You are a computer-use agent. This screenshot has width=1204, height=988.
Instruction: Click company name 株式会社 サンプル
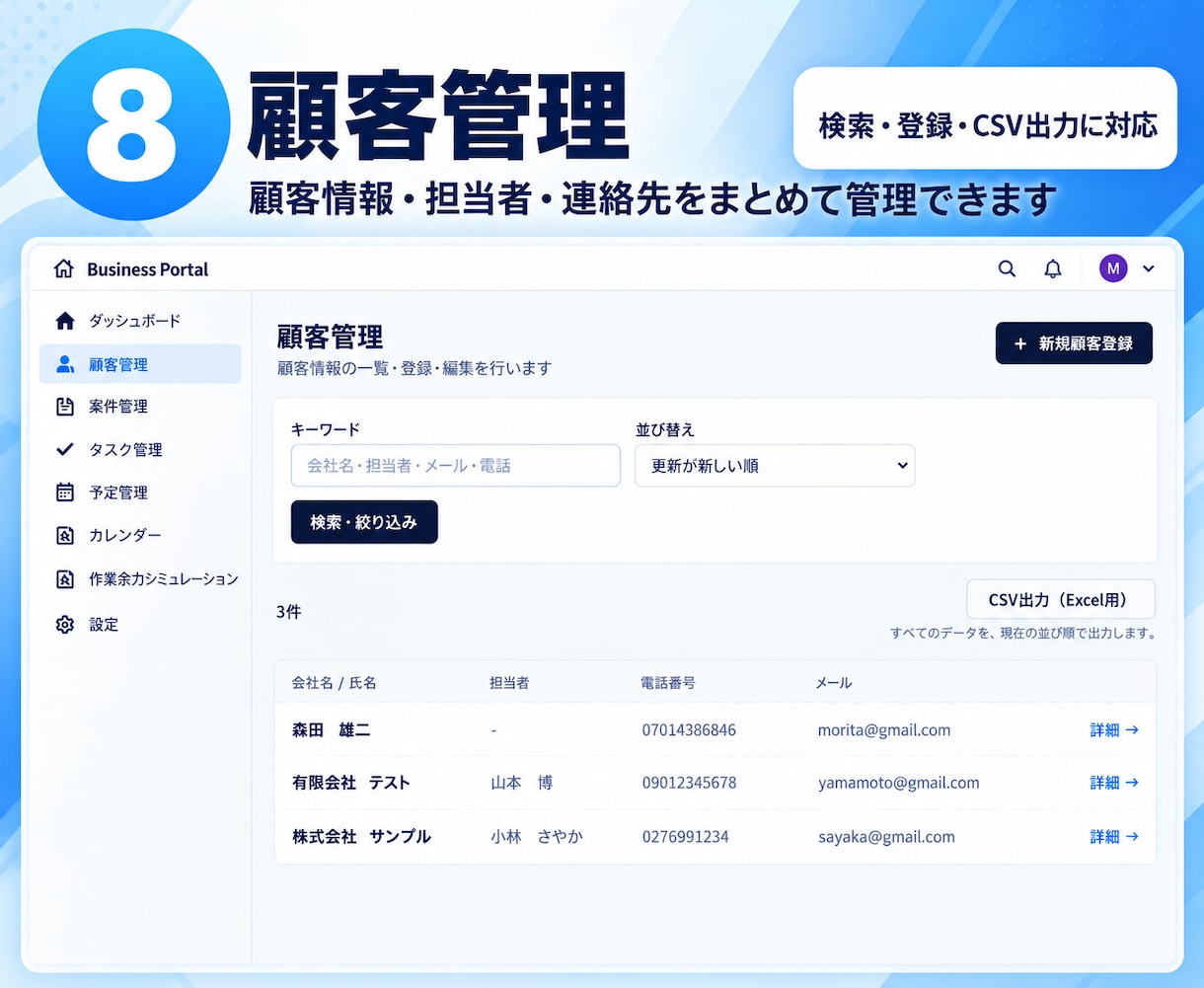click(x=361, y=836)
